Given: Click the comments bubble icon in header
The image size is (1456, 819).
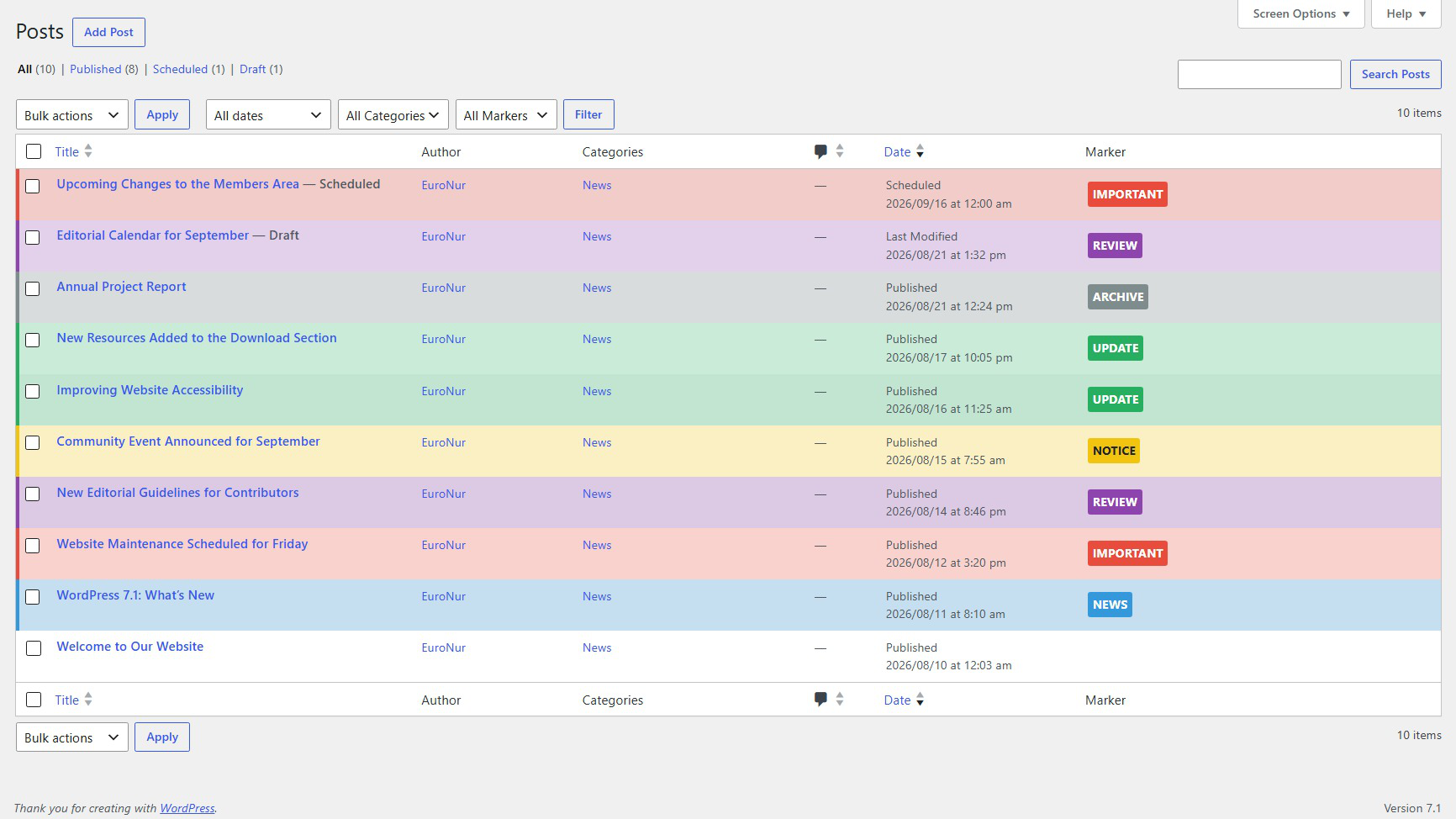Looking at the screenshot, I should pyautogui.click(x=820, y=151).
